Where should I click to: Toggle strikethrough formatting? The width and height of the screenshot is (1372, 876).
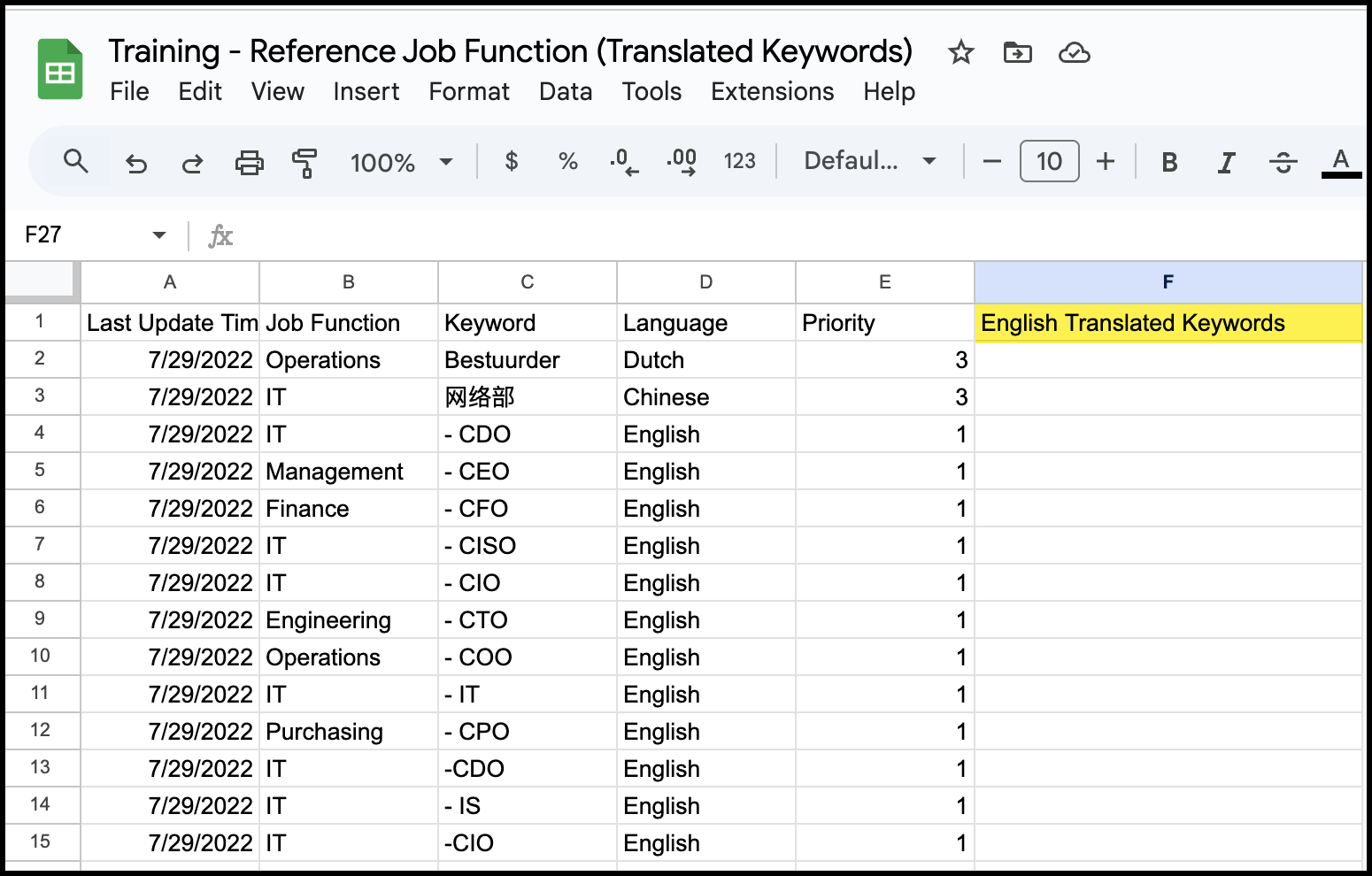click(x=1283, y=163)
